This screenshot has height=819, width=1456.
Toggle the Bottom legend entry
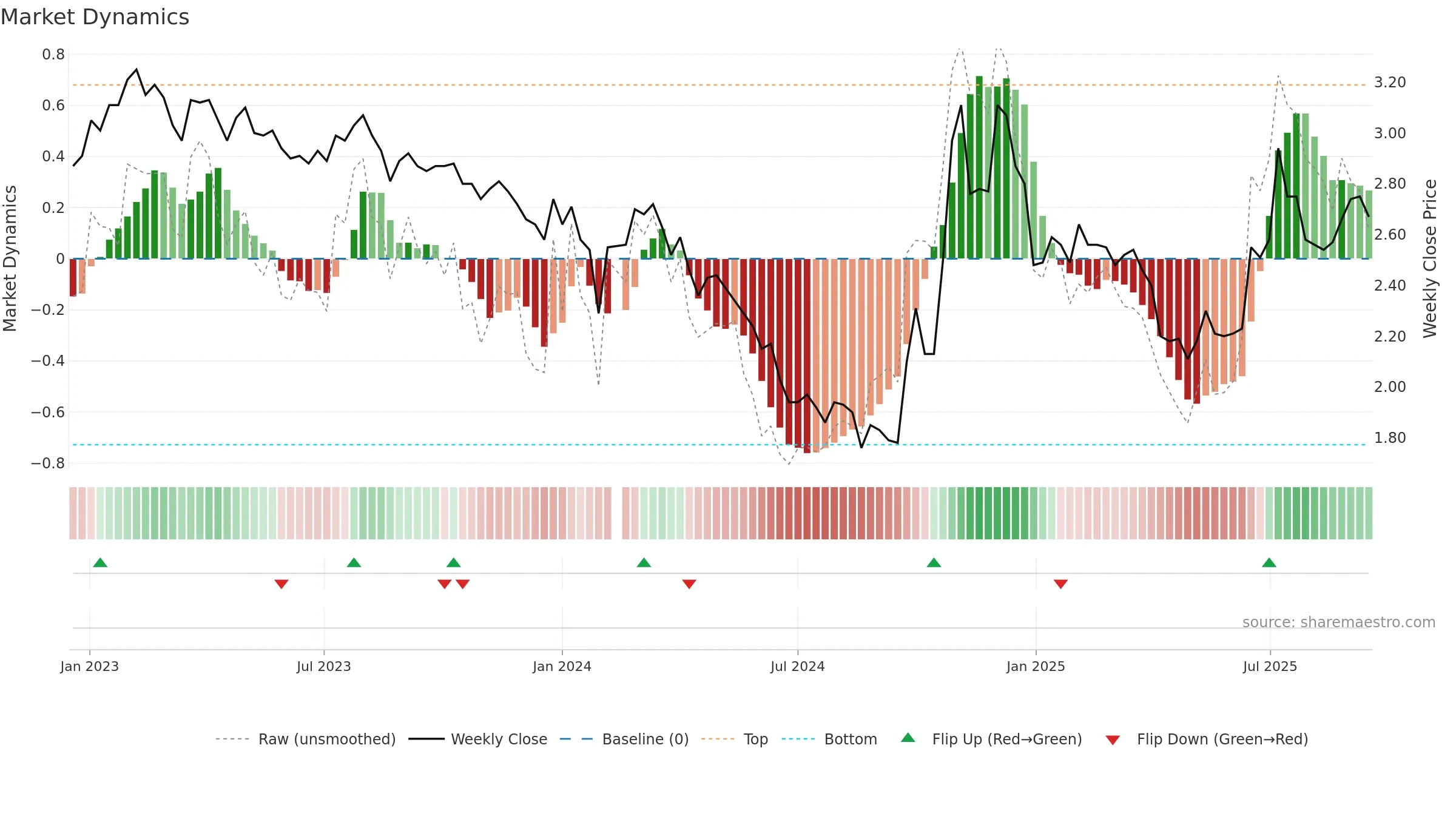click(829, 739)
